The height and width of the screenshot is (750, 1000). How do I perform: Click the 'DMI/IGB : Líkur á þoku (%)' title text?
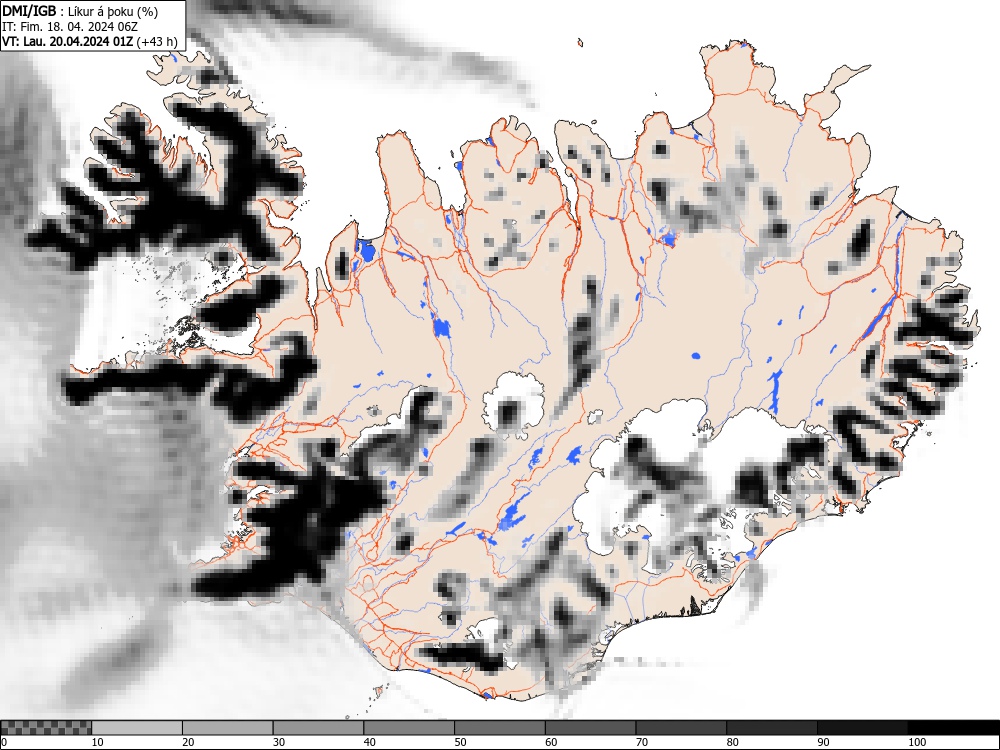point(80,11)
